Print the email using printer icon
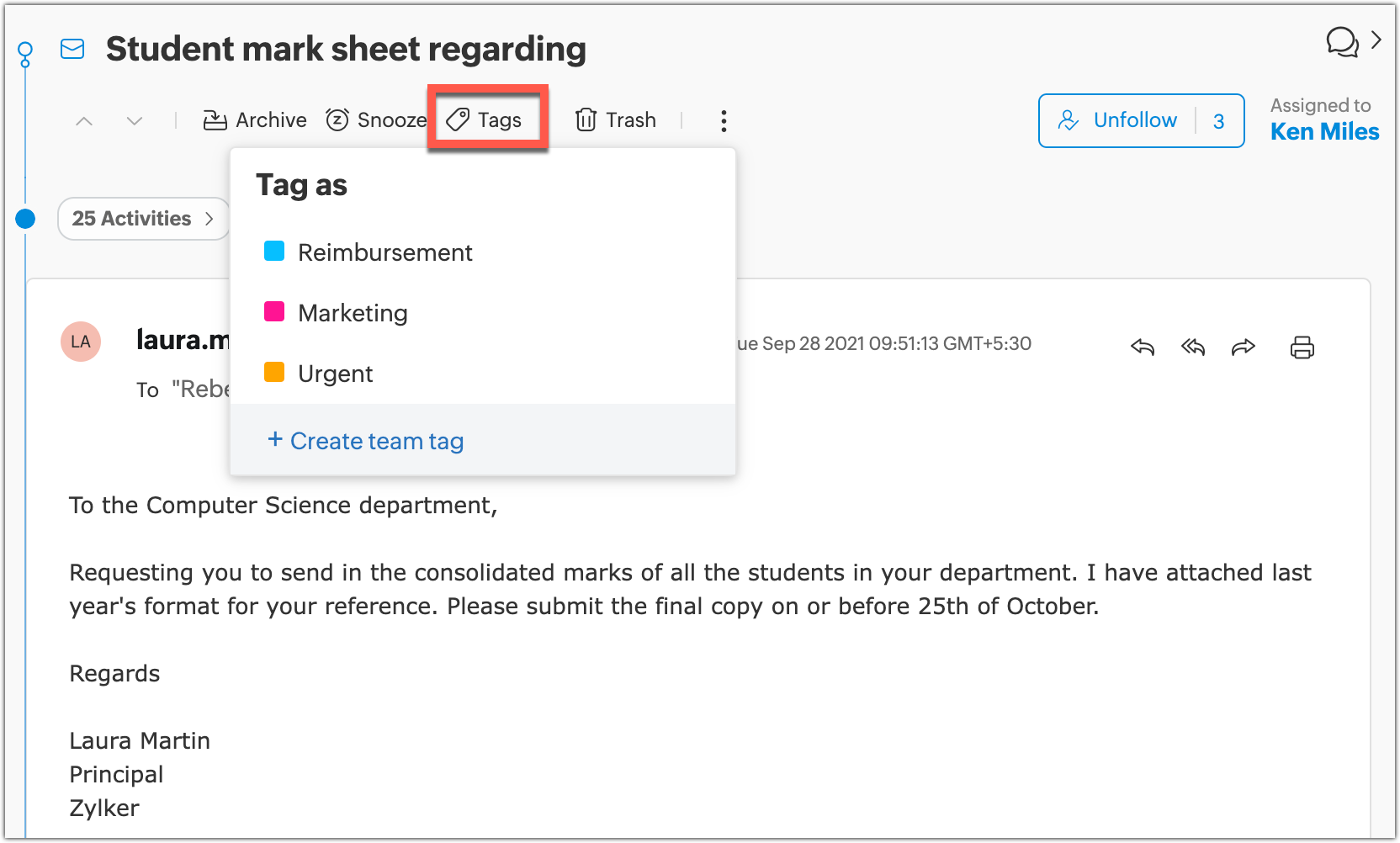 tap(1302, 347)
